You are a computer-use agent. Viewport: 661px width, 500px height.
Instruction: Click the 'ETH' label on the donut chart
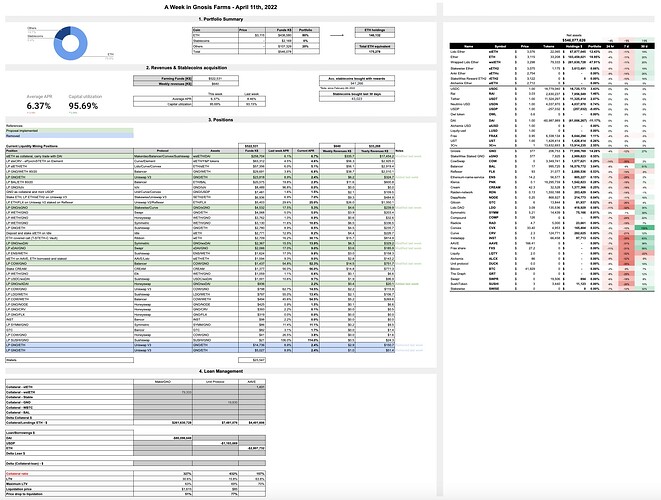click(x=110, y=54)
